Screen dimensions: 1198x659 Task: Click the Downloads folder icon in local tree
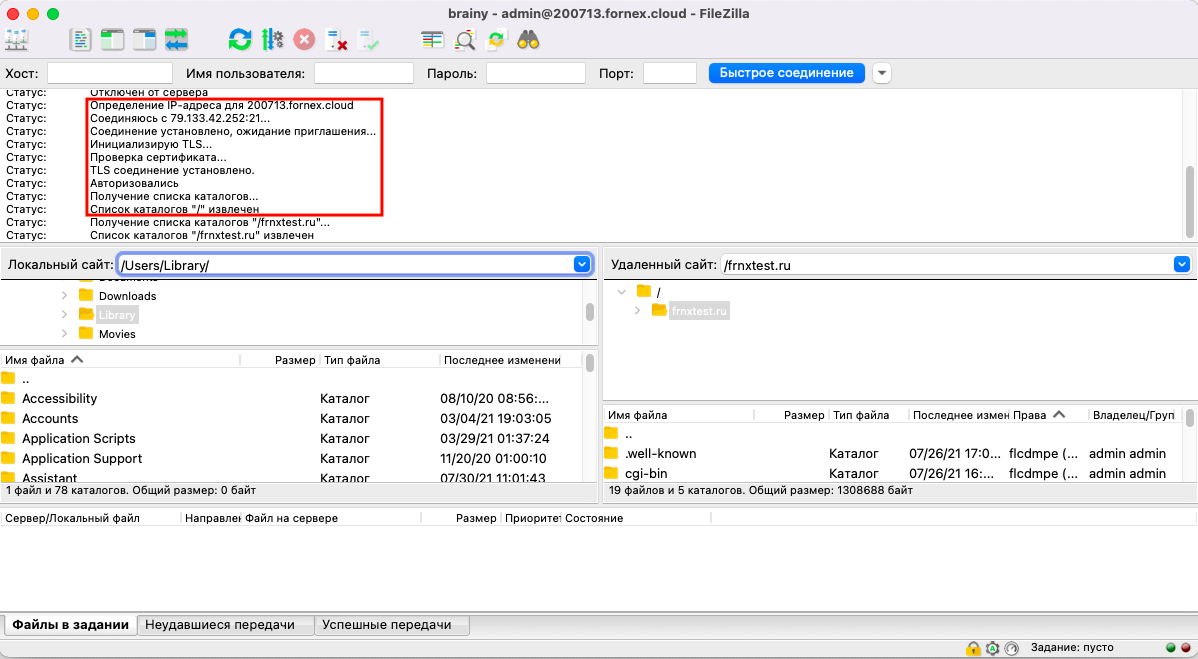coord(86,296)
